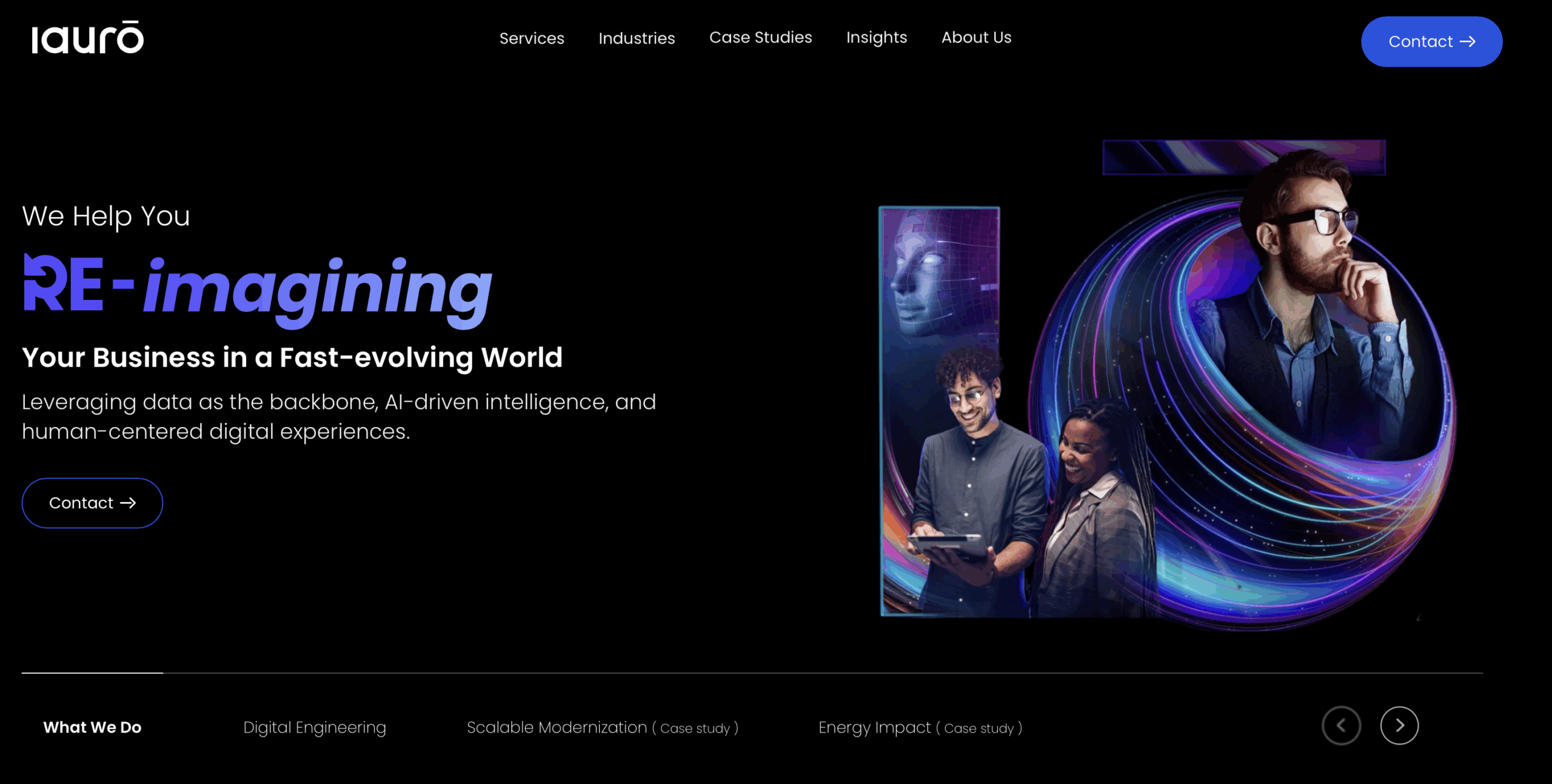Select the Digital Engineering slide tab

(x=315, y=727)
